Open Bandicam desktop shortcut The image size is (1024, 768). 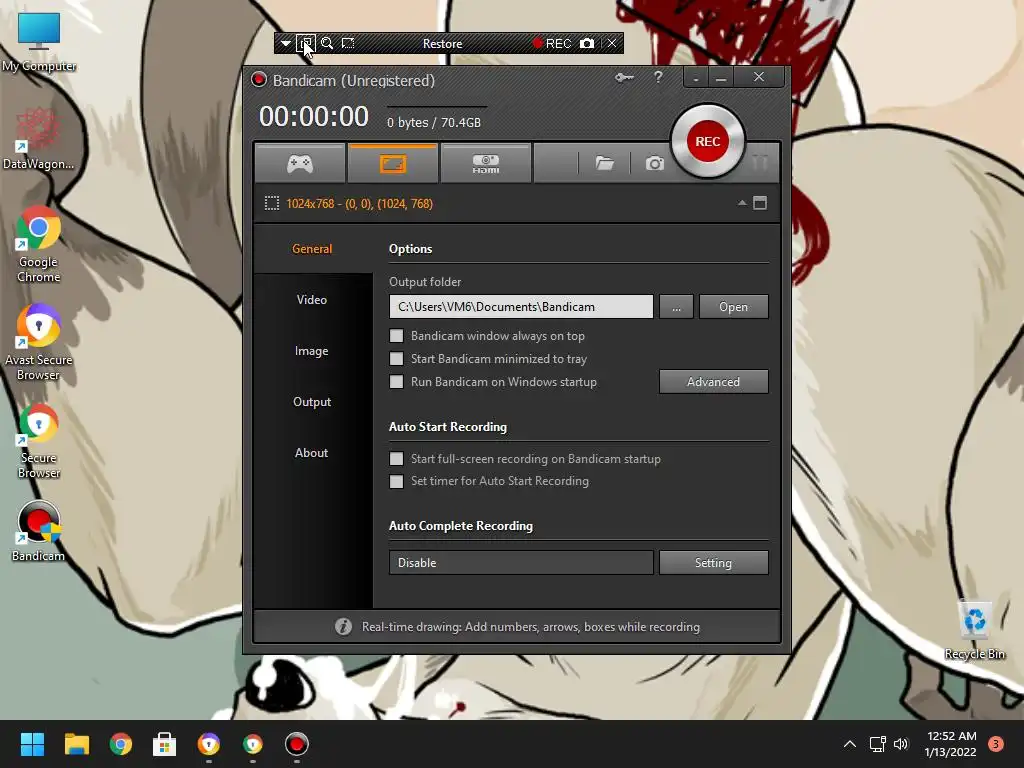39,532
